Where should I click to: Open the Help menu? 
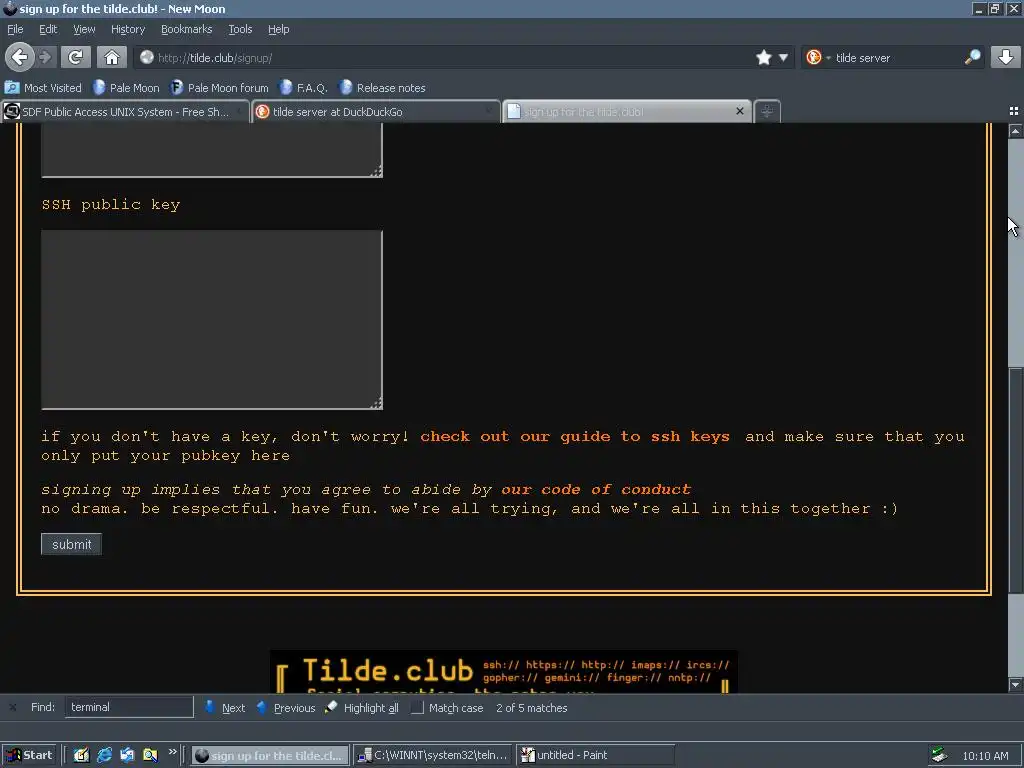point(278,29)
